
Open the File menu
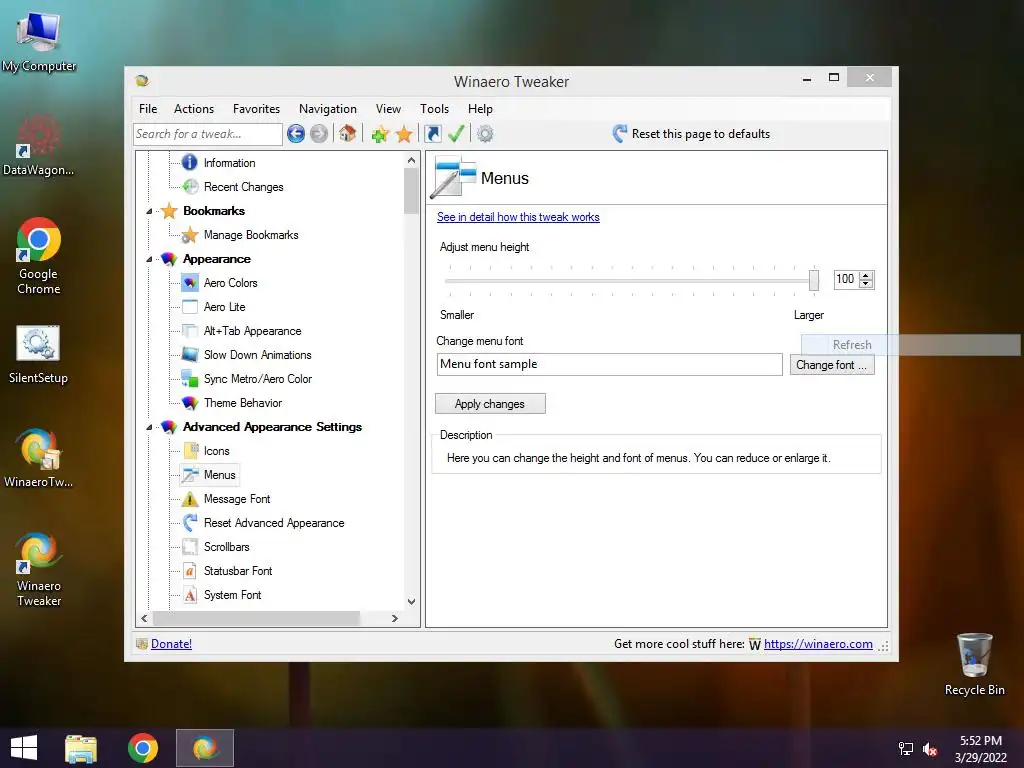click(148, 109)
